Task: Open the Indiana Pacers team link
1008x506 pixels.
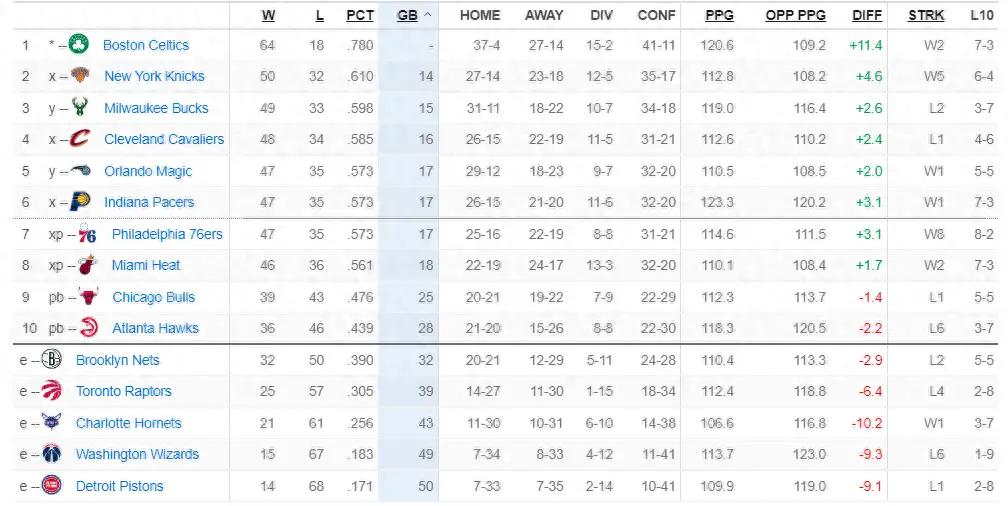Action: pyautogui.click(x=149, y=202)
